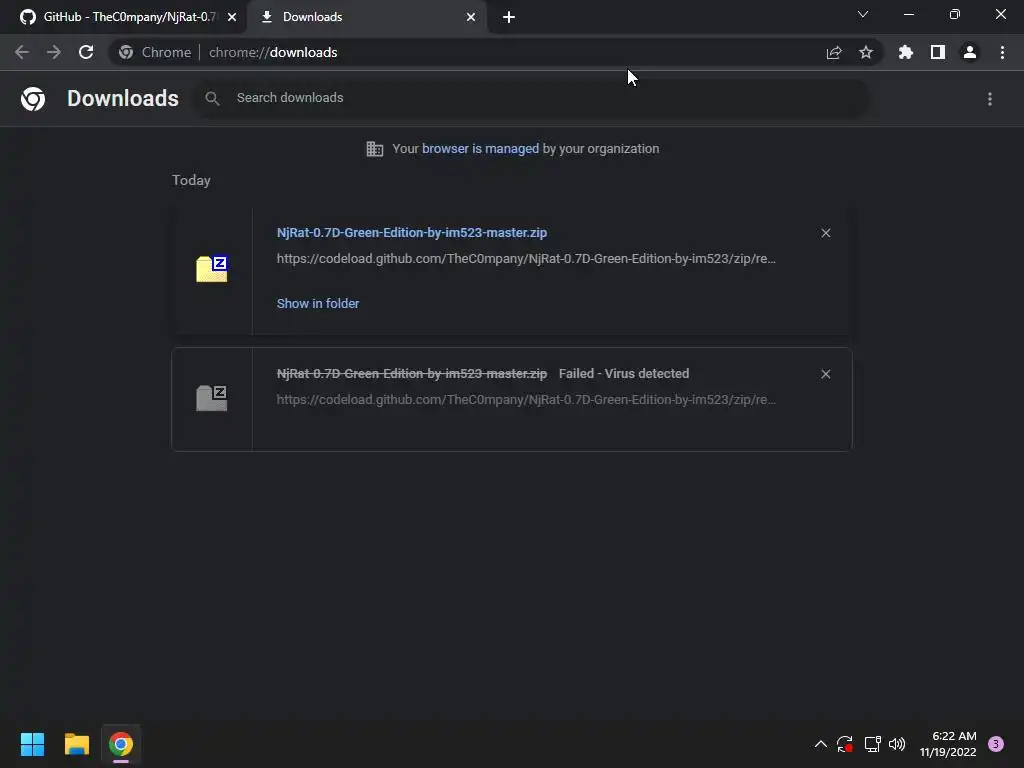Click the Chrome taskbar icon
Screen dimensions: 1024x768
121,744
